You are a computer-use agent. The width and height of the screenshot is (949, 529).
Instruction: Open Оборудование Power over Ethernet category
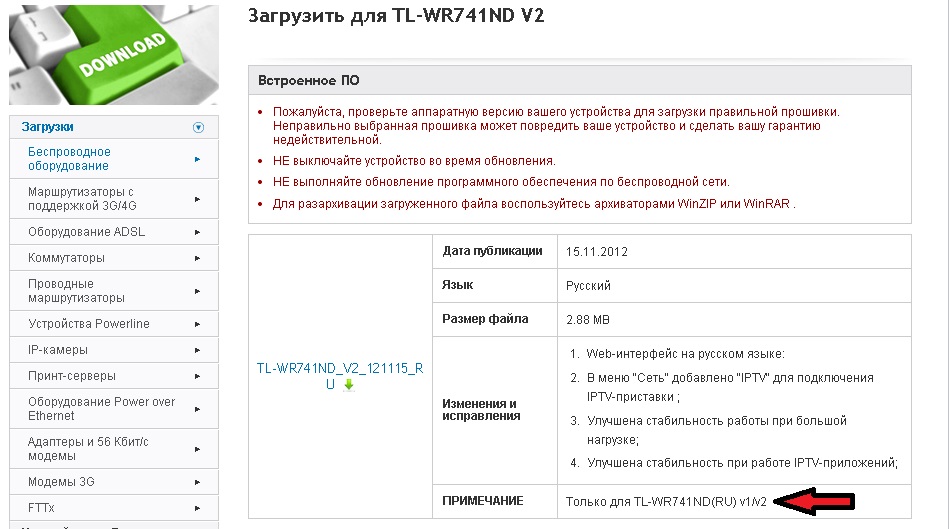point(101,409)
